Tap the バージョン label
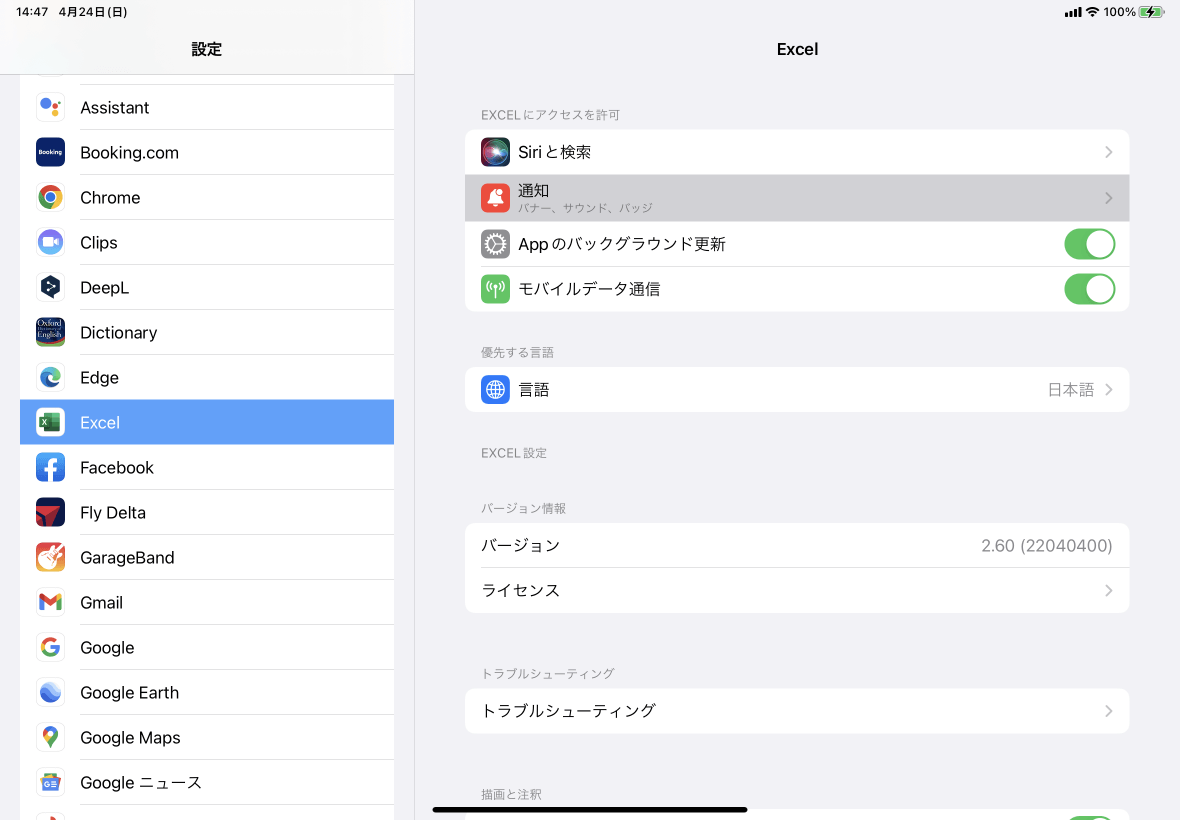The width and height of the screenshot is (1180, 820). 520,545
